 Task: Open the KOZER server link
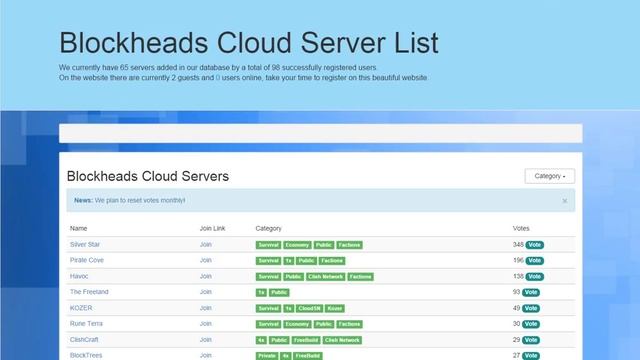click(81, 308)
